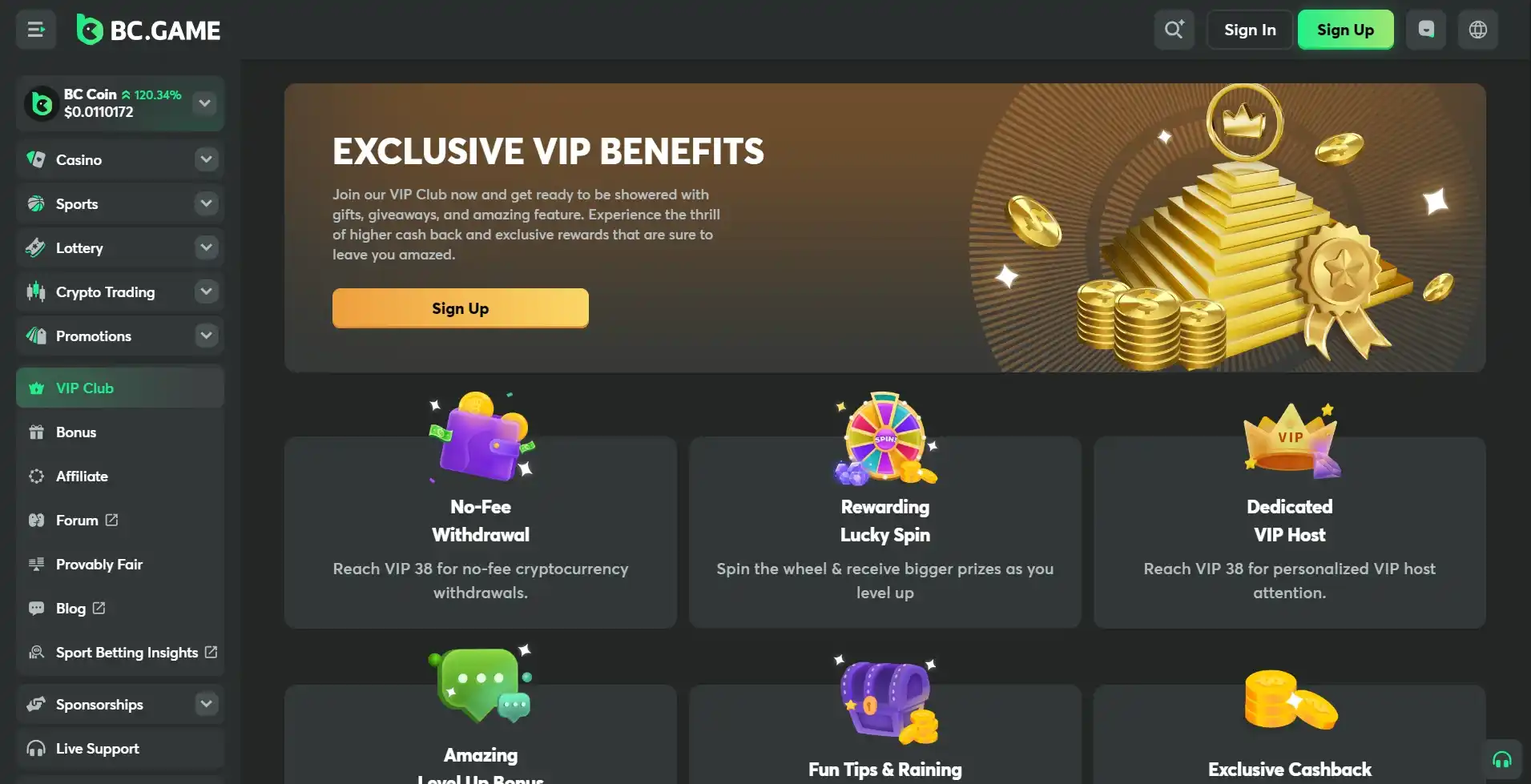The image size is (1531, 784).
Task: Open the chat bubble icon
Action: pos(1426,30)
